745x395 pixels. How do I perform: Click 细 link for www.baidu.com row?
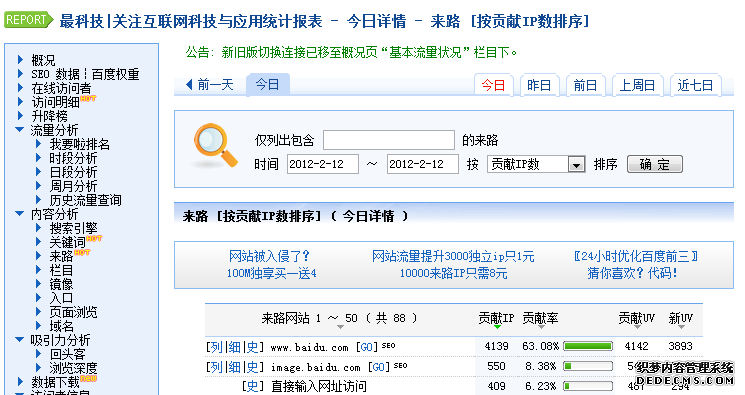235,347
